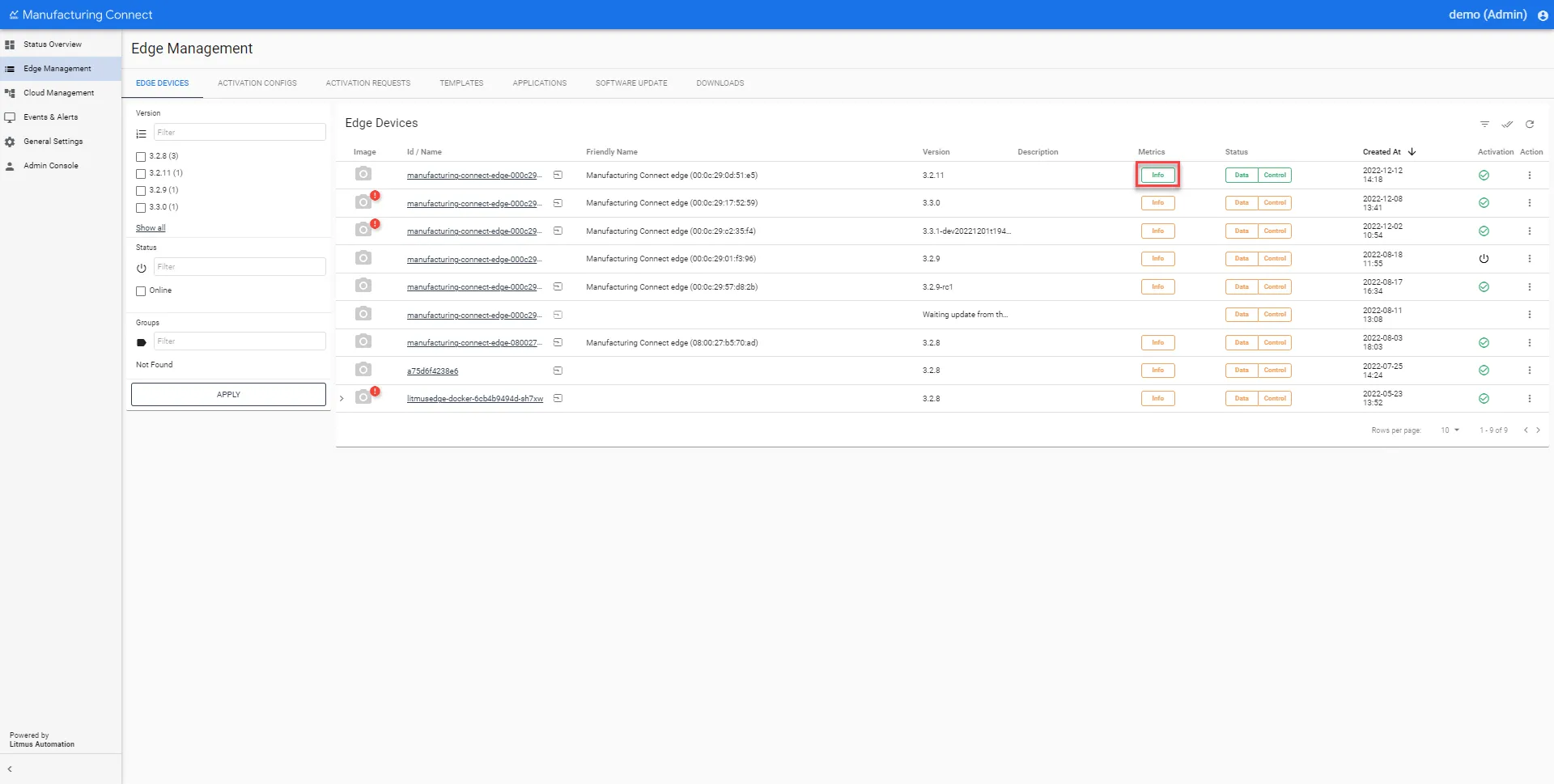The image size is (1554, 784).
Task: Select Edge Devices tab
Action: (x=162, y=83)
